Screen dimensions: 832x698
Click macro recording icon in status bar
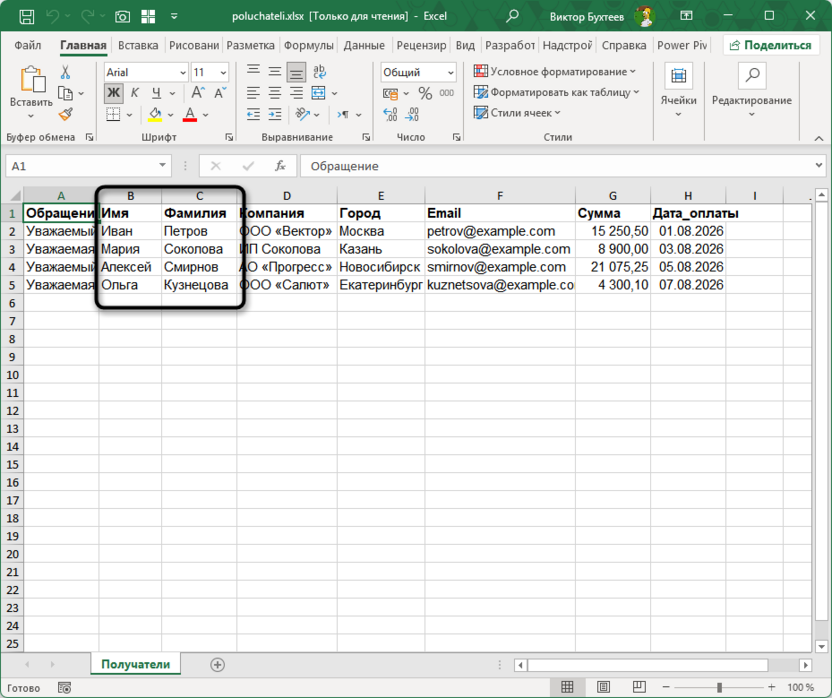coord(64,688)
